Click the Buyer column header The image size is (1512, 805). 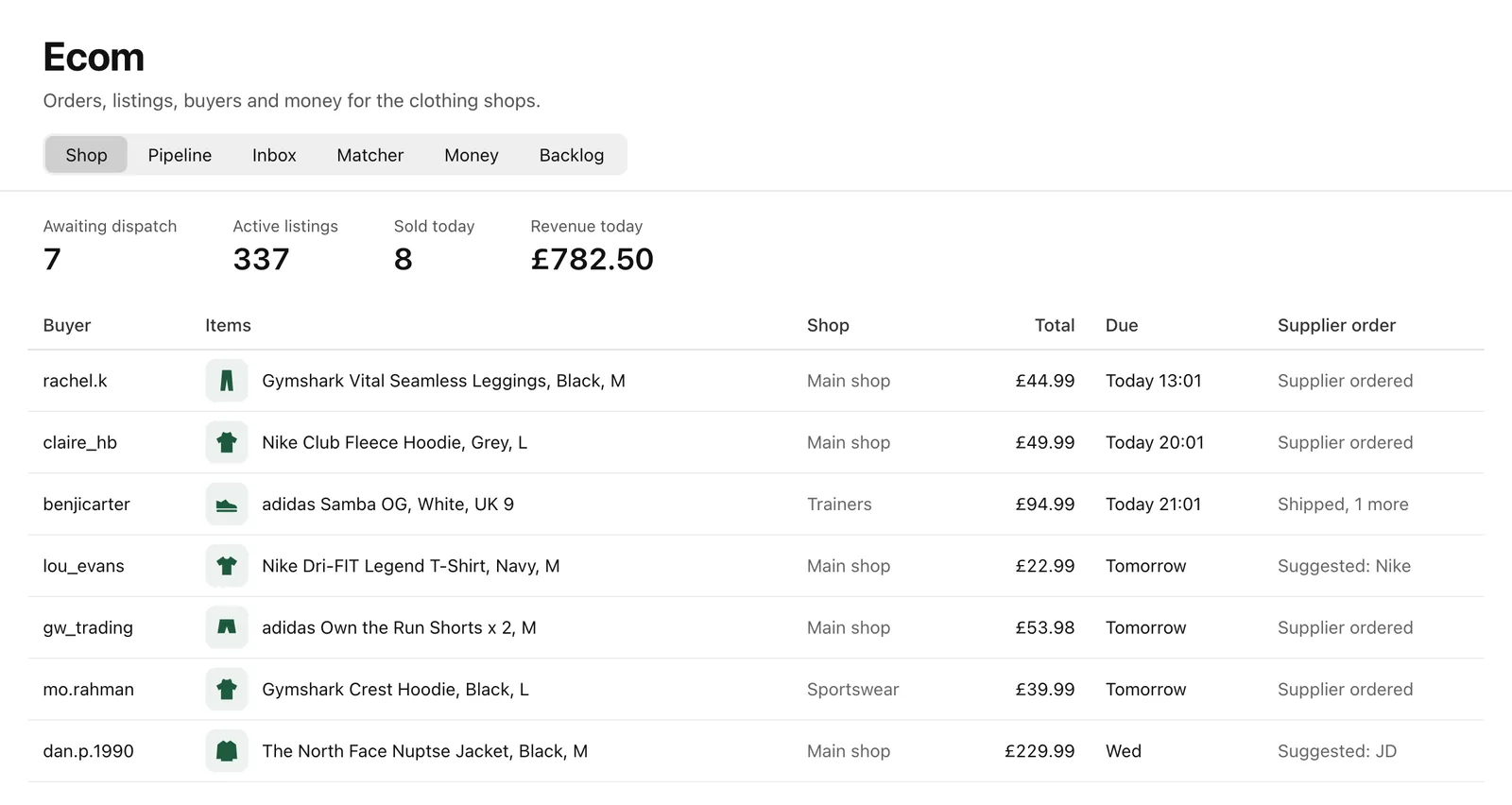click(67, 325)
